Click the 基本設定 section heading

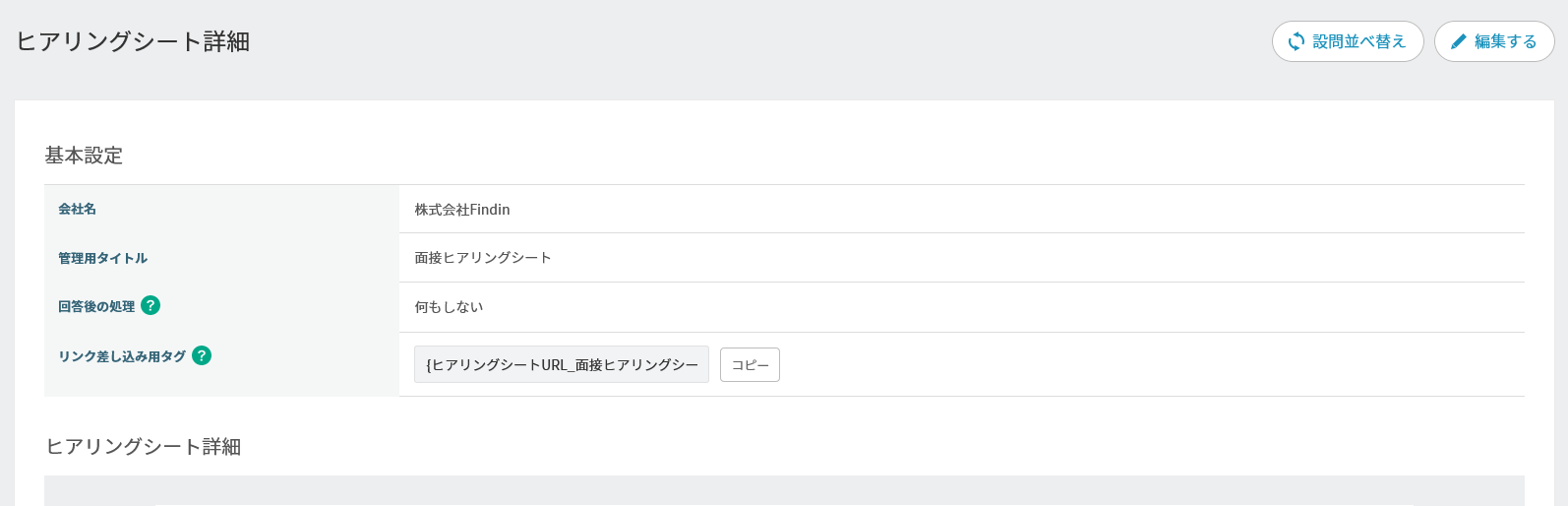[x=84, y=156]
